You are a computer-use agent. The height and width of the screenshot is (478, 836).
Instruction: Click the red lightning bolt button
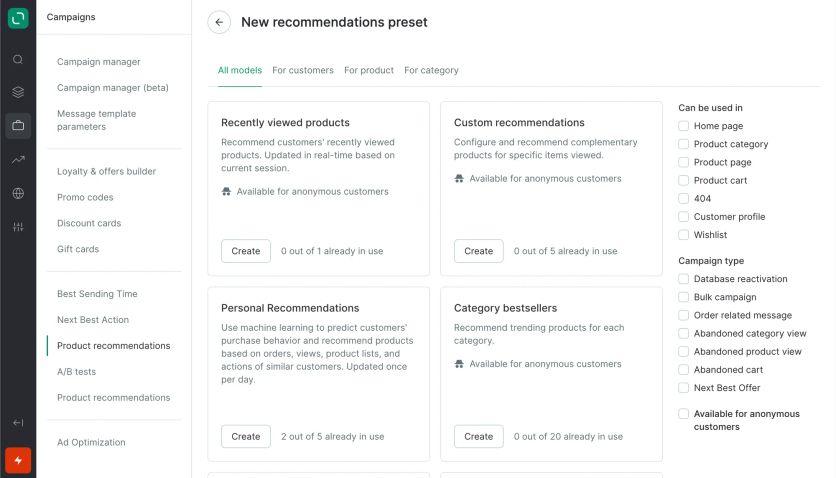pos(18,460)
